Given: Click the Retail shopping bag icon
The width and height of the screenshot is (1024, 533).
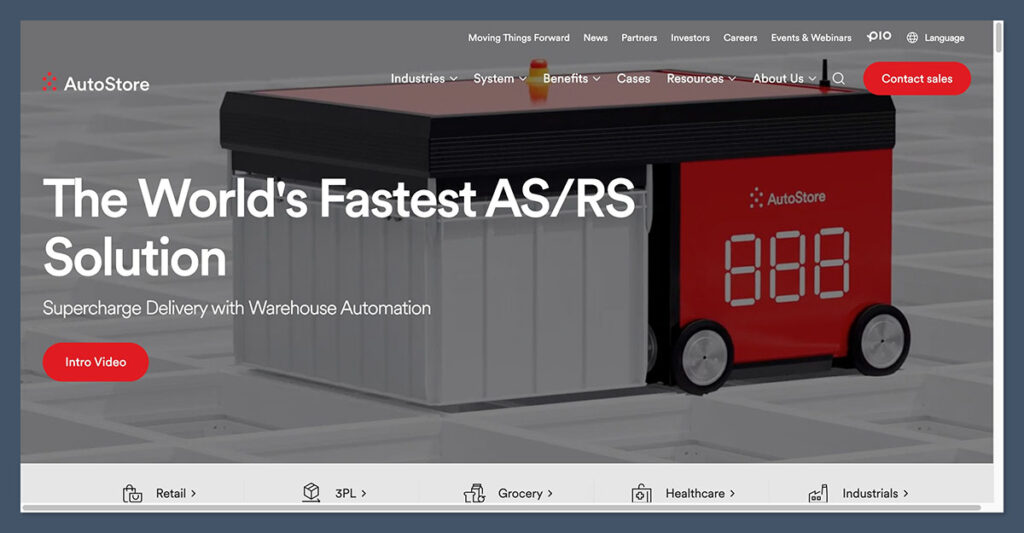Looking at the screenshot, I should 133,493.
